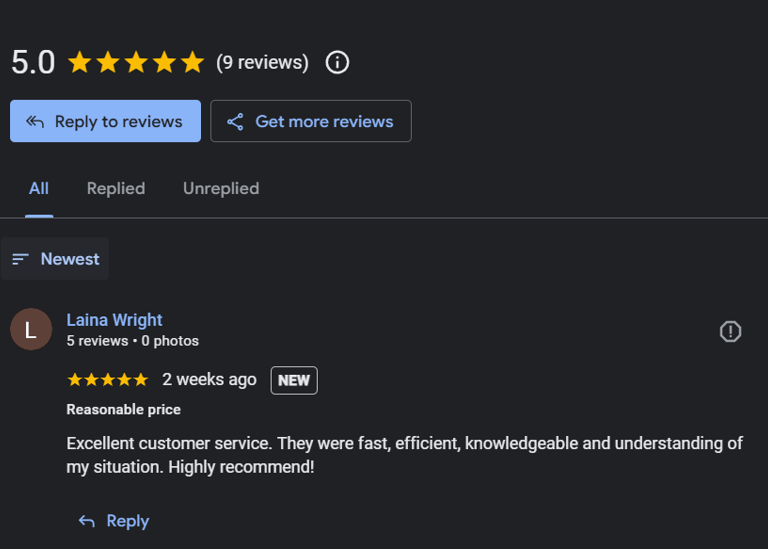Click Laina Wright's avatar with letter L
Screen dimensions: 768x549
click(x=31, y=330)
